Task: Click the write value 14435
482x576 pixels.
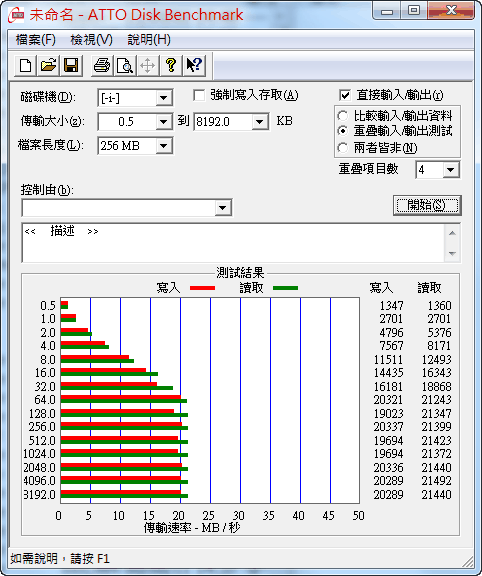Action: click(x=389, y=373)
